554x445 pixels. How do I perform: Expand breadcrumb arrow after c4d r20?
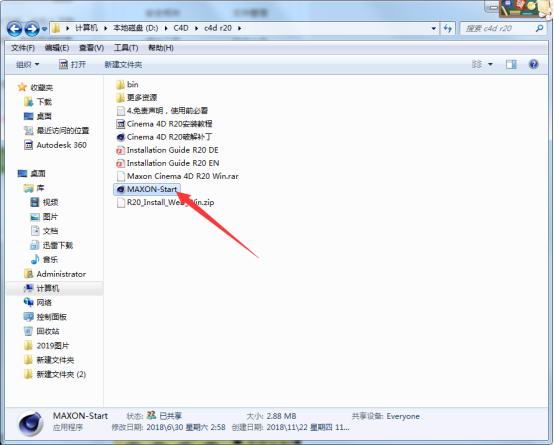click(240, 28)
